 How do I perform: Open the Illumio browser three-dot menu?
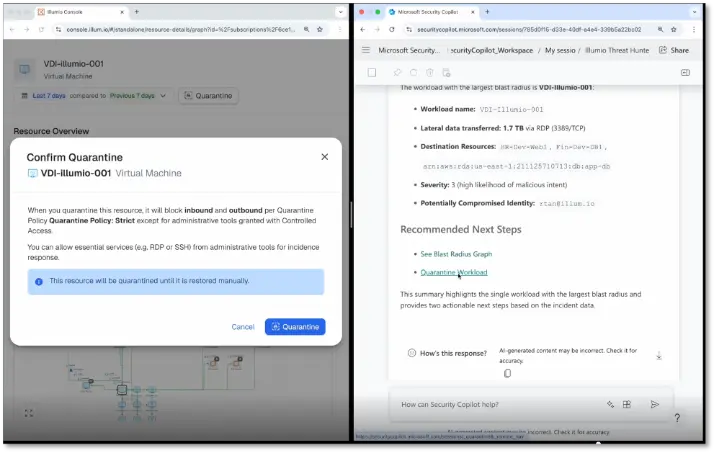340,30
